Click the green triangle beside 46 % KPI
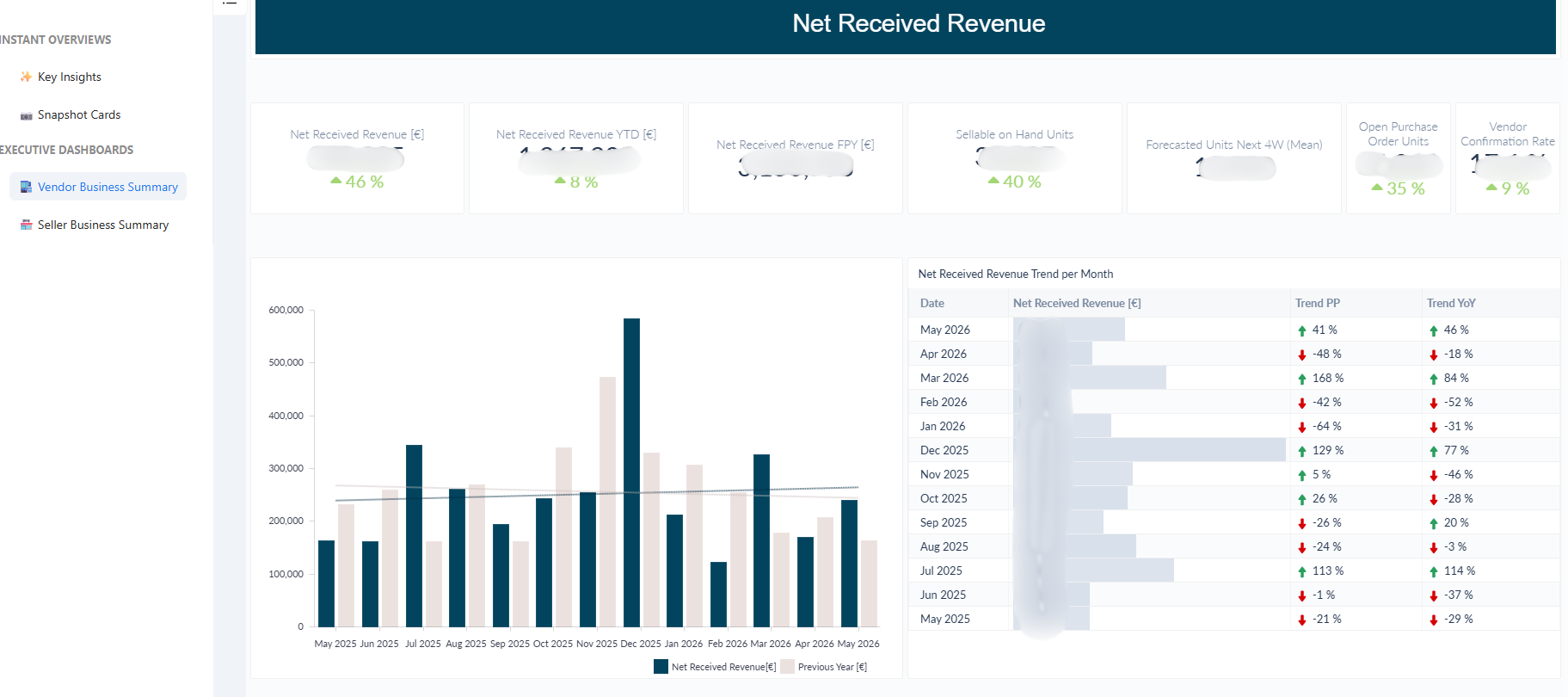 (336, 181)
